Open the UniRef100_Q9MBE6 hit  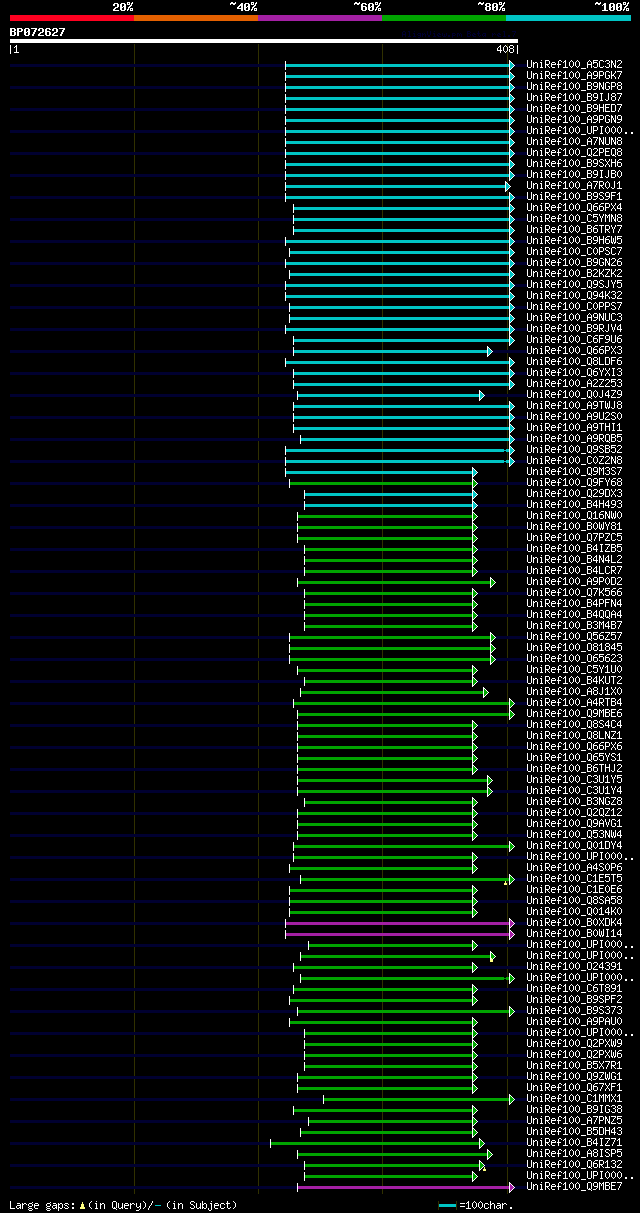574,713
